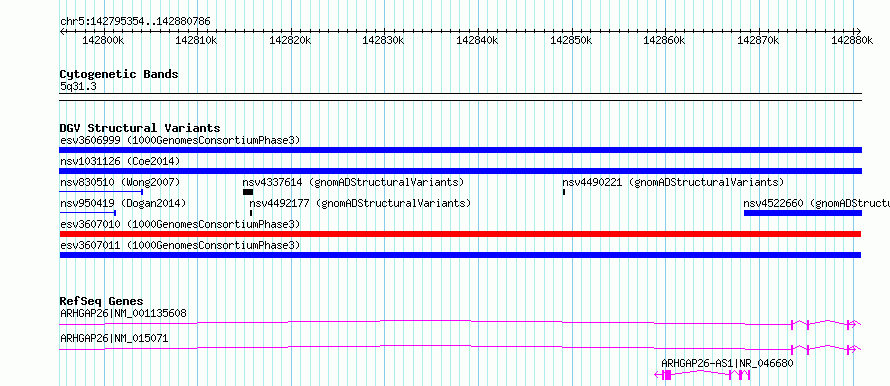Click the ARHGAP26|NM_015071 transcript label
This screenshot has width=890, height=386.
coord(114,338)
